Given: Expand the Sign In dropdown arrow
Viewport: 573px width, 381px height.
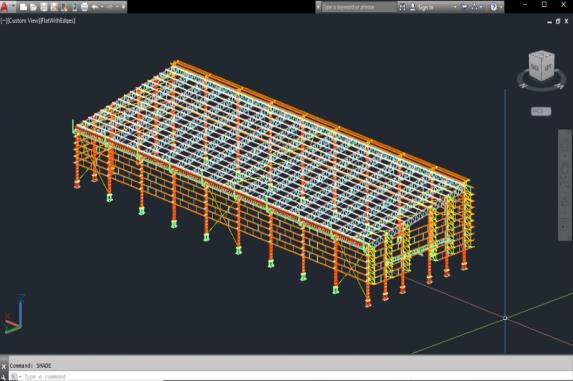Looking at the screenshot, I should [455, 7].
